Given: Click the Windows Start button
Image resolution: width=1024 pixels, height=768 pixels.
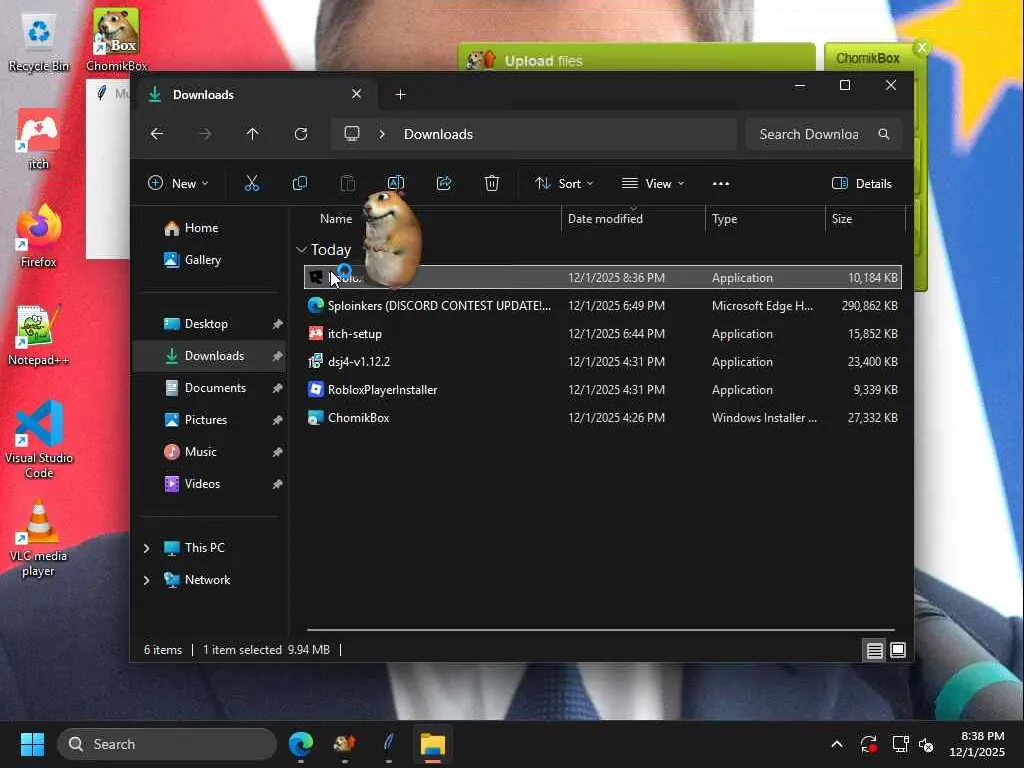Looking at the screenshot, I should [32, 744].
